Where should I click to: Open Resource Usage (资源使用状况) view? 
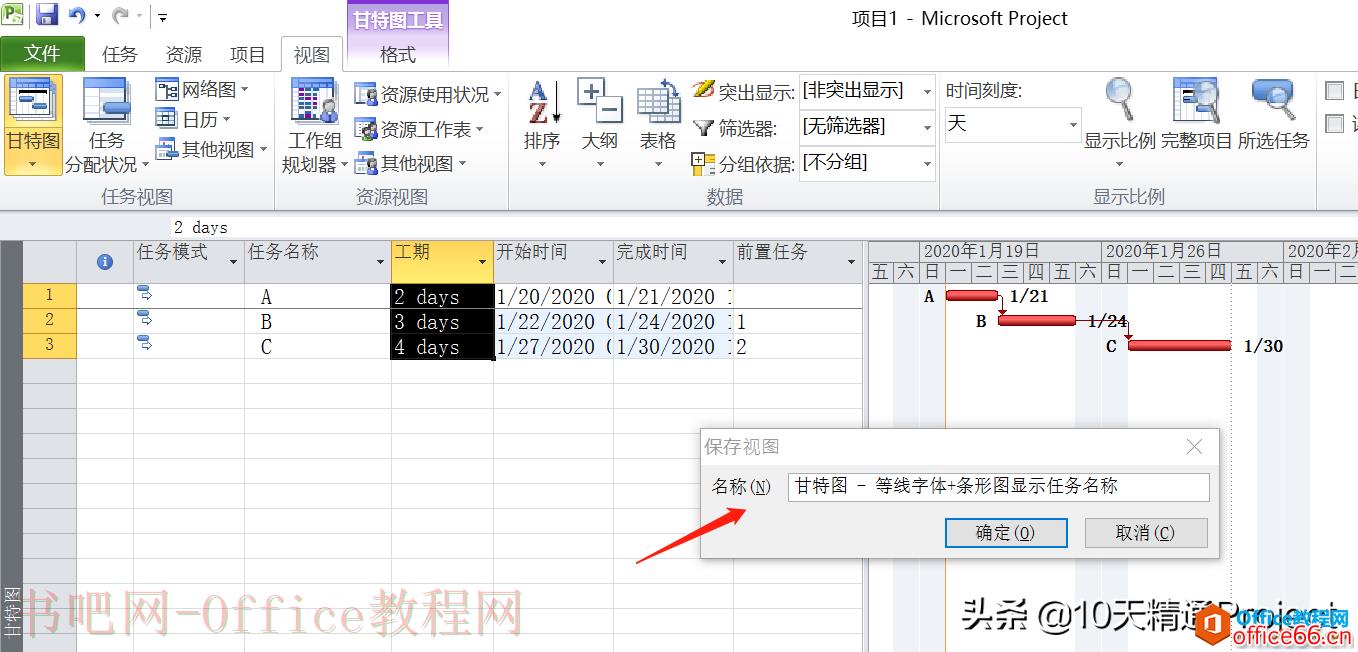point(428,95)
